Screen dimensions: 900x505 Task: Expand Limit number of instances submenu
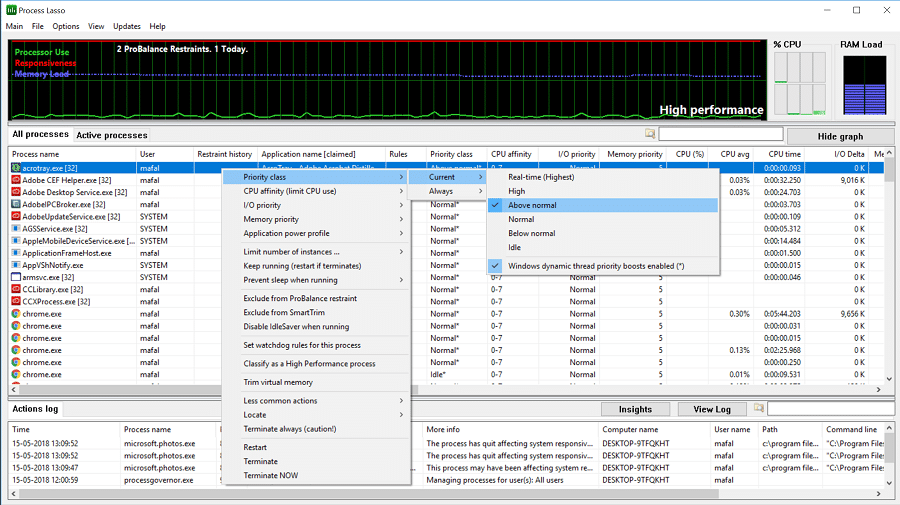pyautogui.click(x=316, y=251)
